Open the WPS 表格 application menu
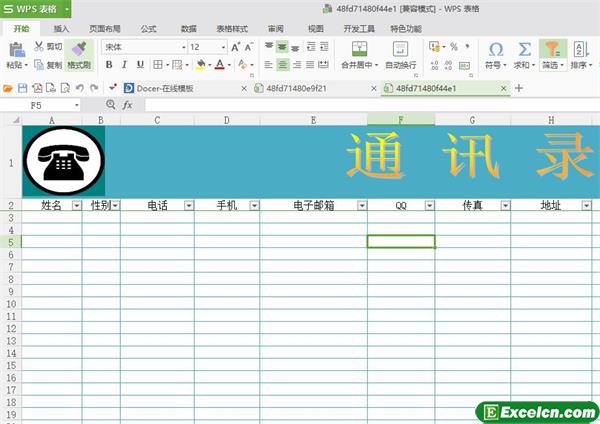The height and width of the screenshot is (424, 600). click(35, 9)
